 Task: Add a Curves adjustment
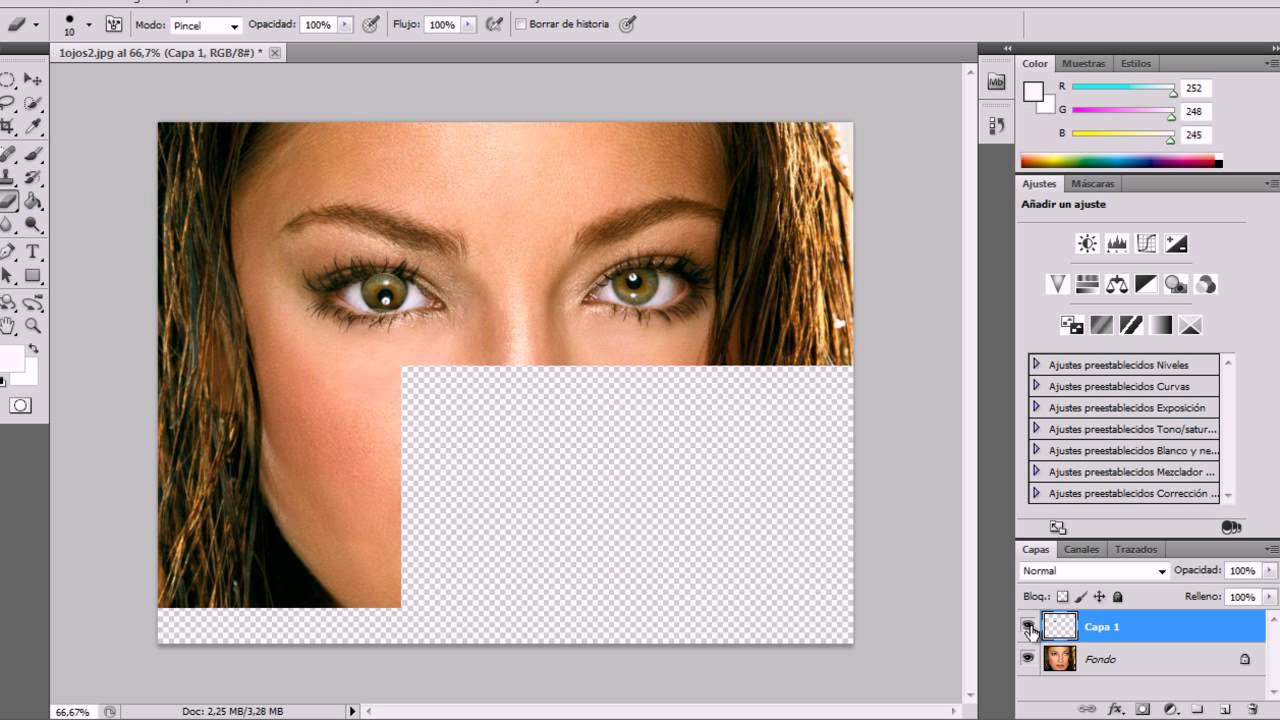1147,243
